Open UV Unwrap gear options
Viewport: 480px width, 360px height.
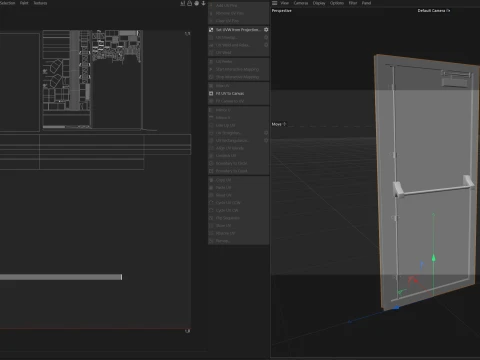(266, 37)
